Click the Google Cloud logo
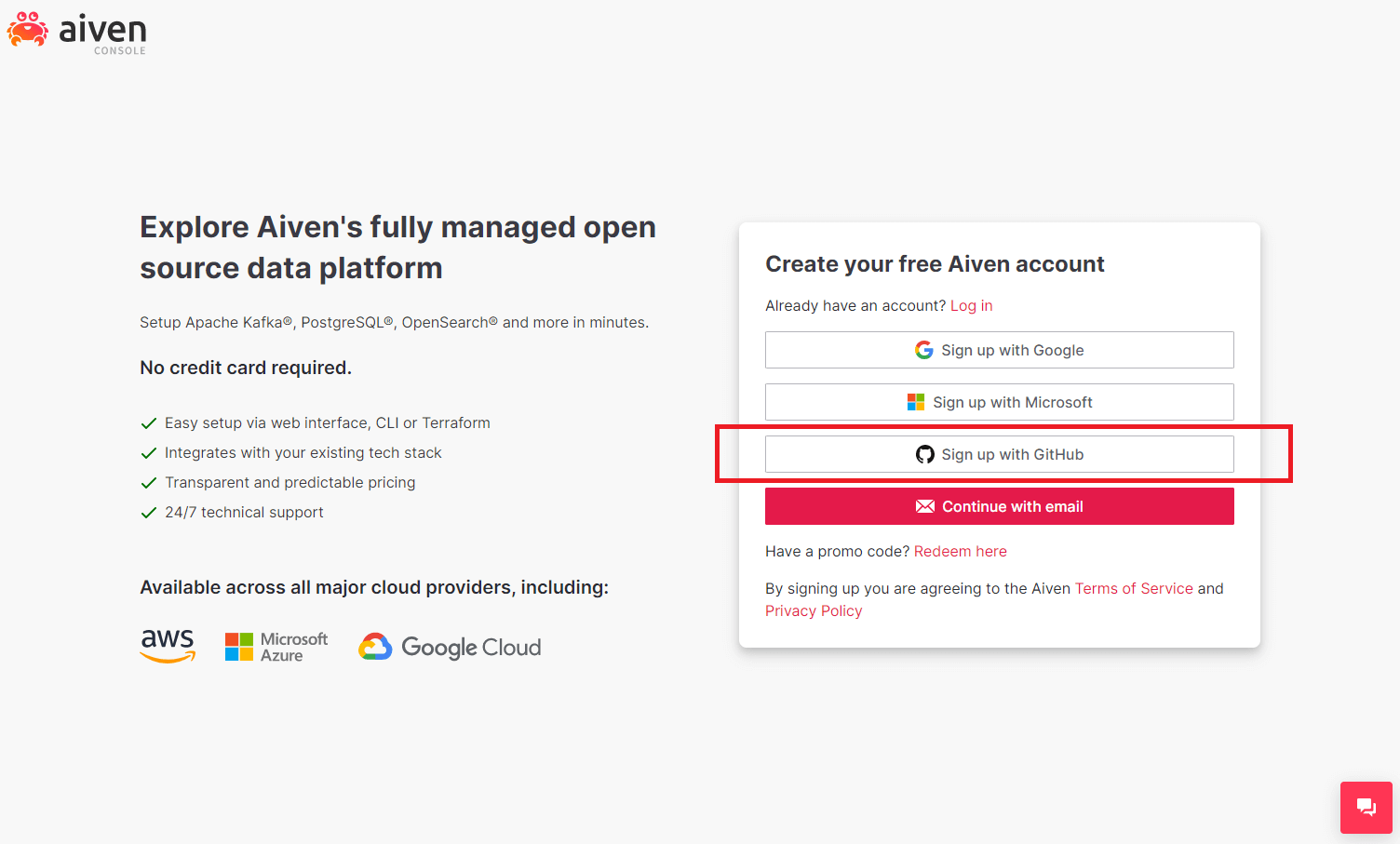The width and height of the screenshot is (1400, 844). coord(450,647)
